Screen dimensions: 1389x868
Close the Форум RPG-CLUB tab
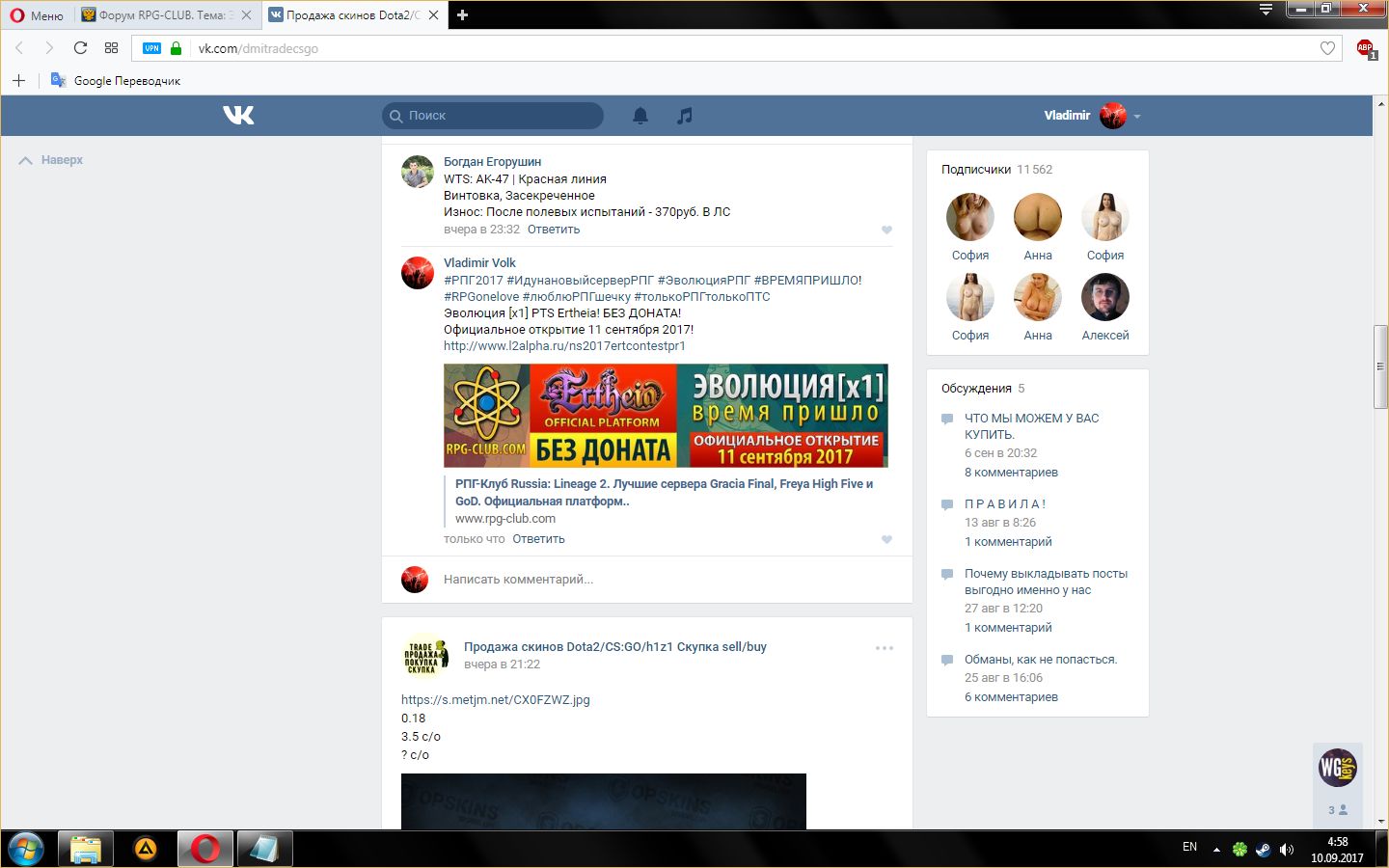[x=247, y=15]
